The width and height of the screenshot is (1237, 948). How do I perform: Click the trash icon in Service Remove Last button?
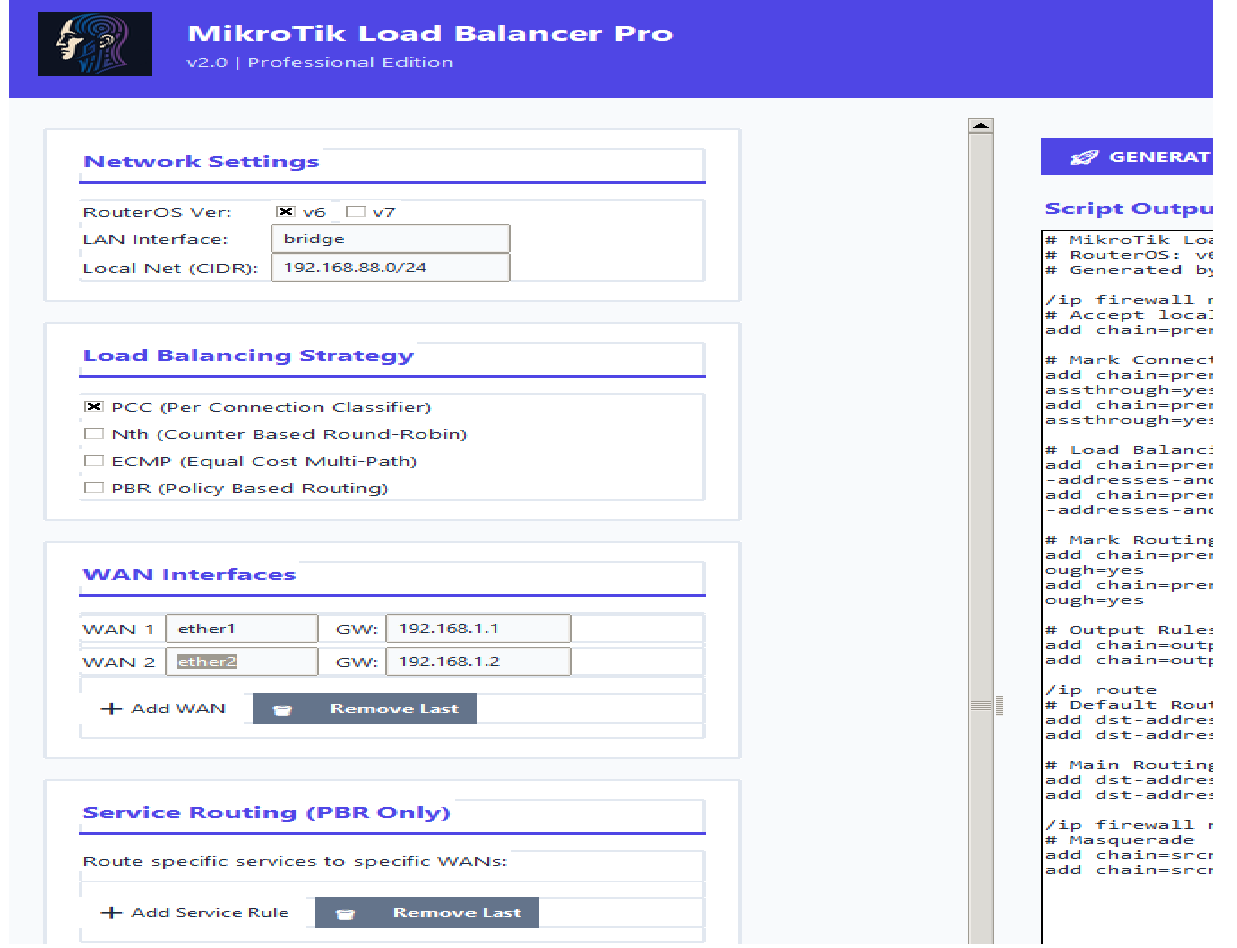coord(345,912)
